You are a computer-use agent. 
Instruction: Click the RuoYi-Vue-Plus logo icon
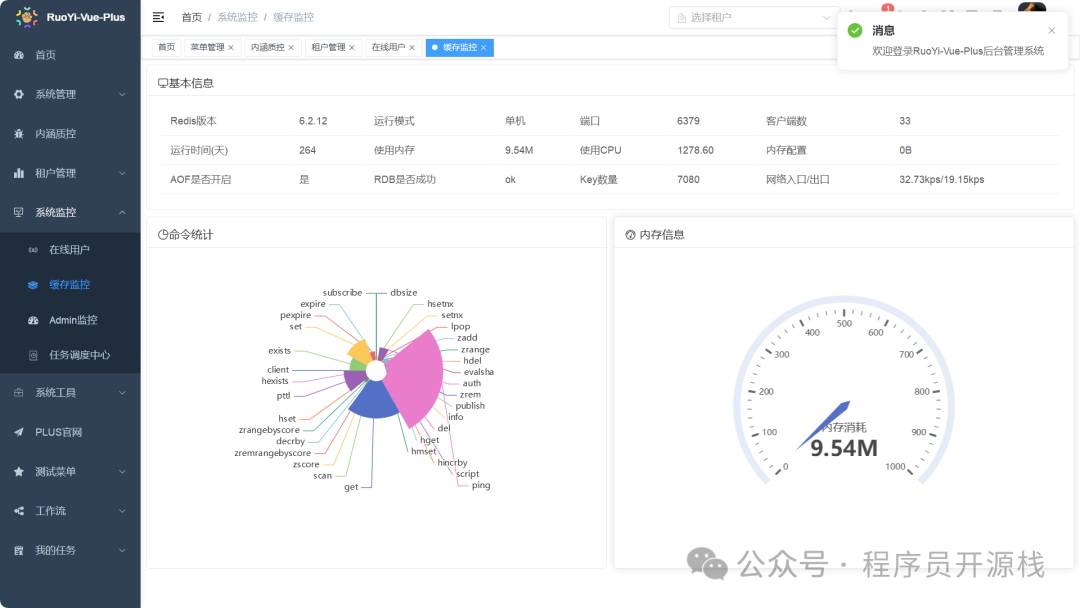point(26,17)
